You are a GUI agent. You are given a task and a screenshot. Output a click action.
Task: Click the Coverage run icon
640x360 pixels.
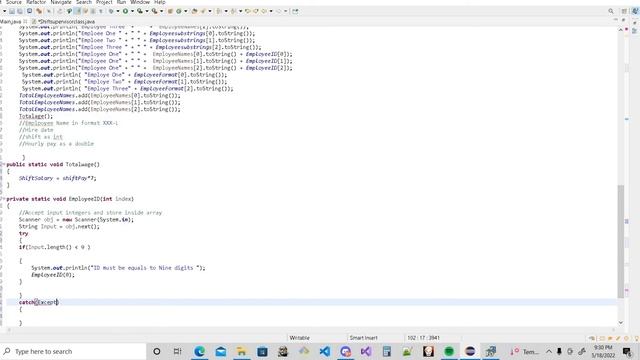click(140, 11)
